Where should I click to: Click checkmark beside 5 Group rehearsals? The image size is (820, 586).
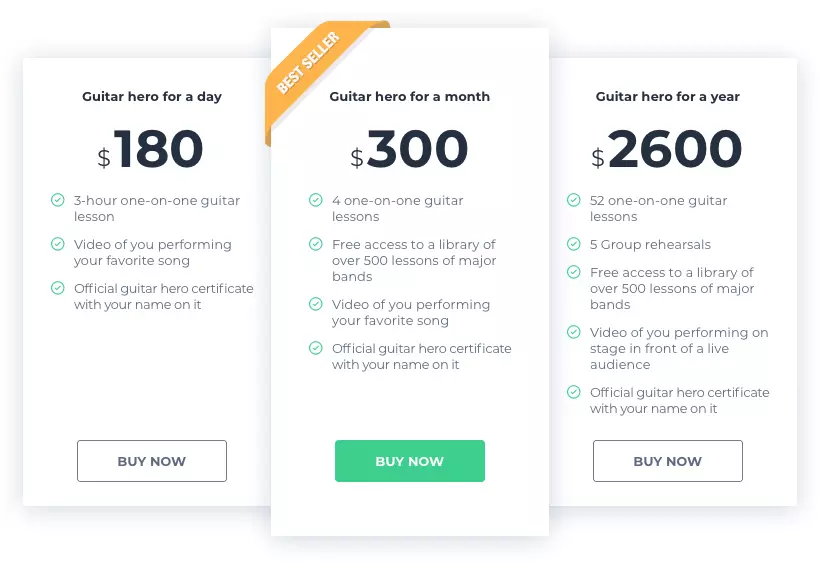click(x=574, y=244)
